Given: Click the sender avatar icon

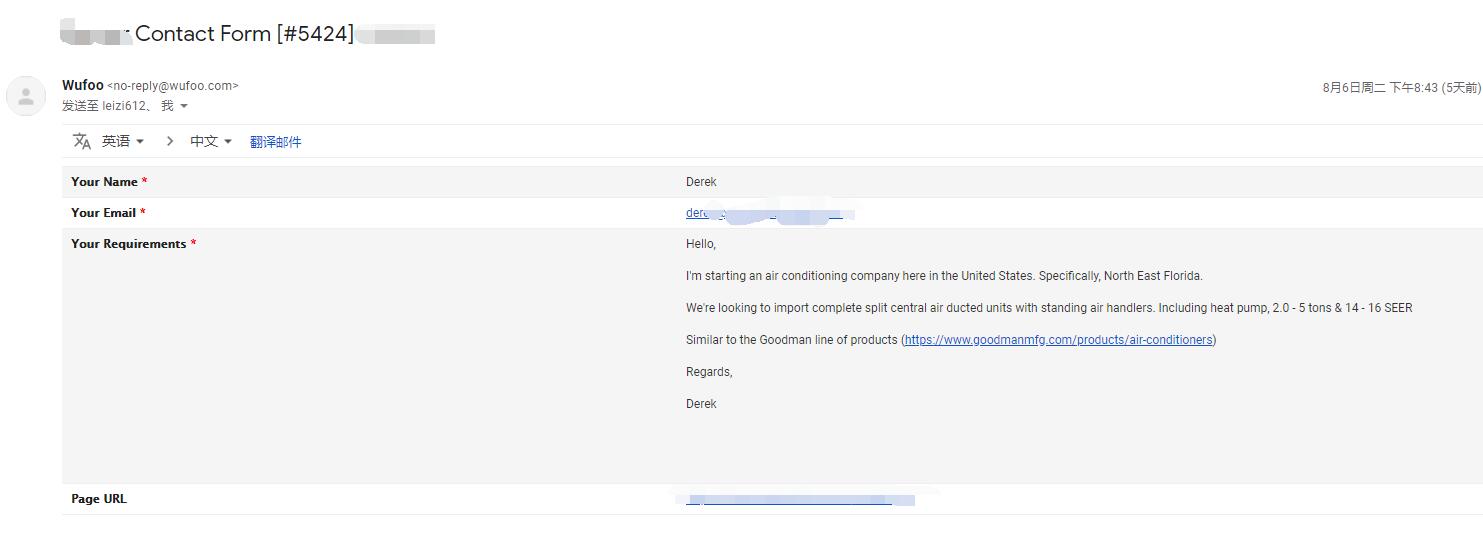Looking at the screenshot, I should pos(26,96).
